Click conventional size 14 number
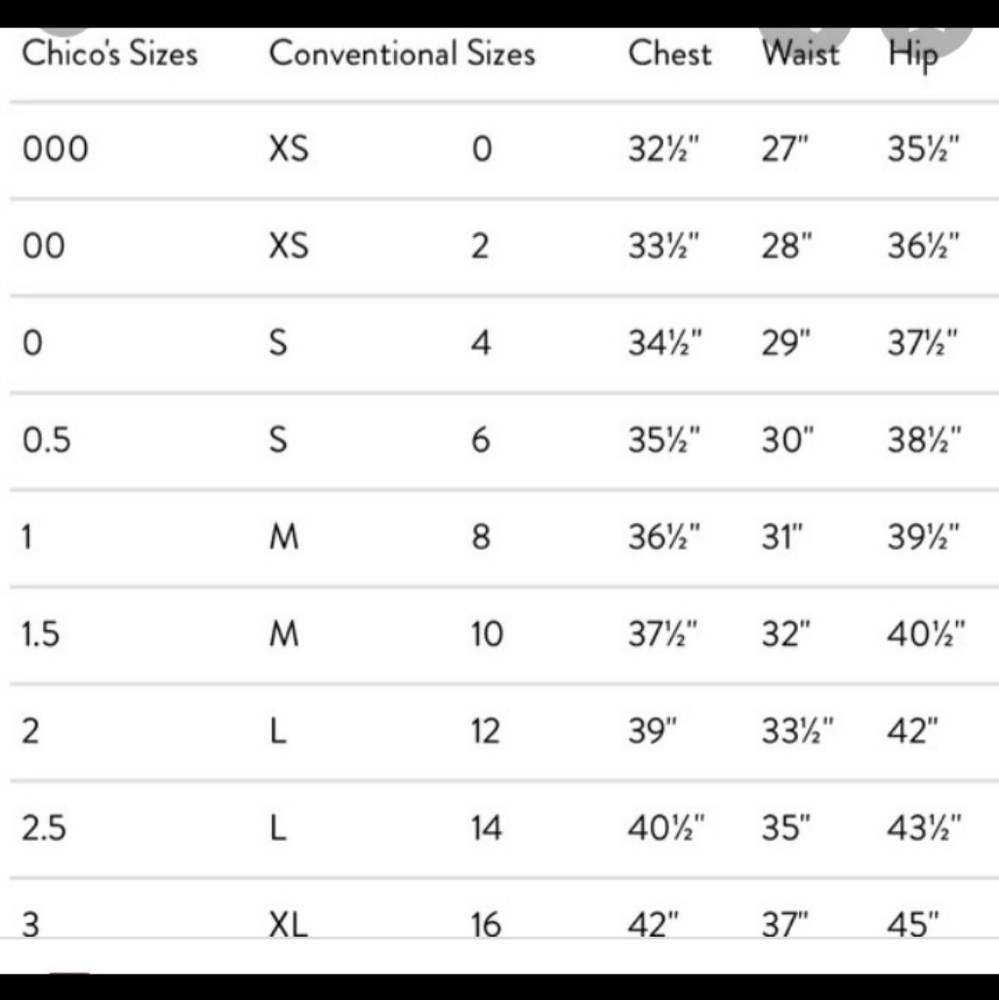 point(486,828)
